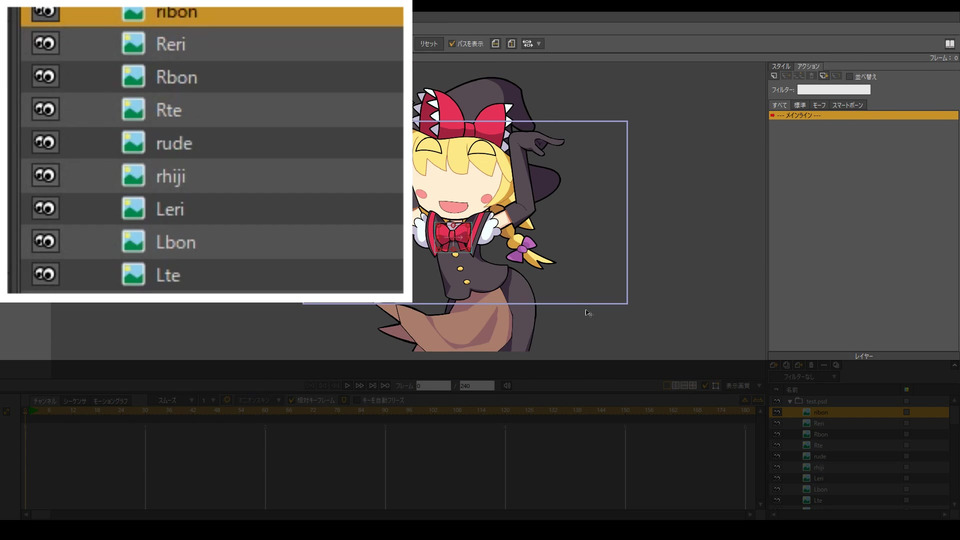The width and height of the screenshot is (960, 540).
Task: Hide the ribon layer with its eye icon
Action: (776, 412)
